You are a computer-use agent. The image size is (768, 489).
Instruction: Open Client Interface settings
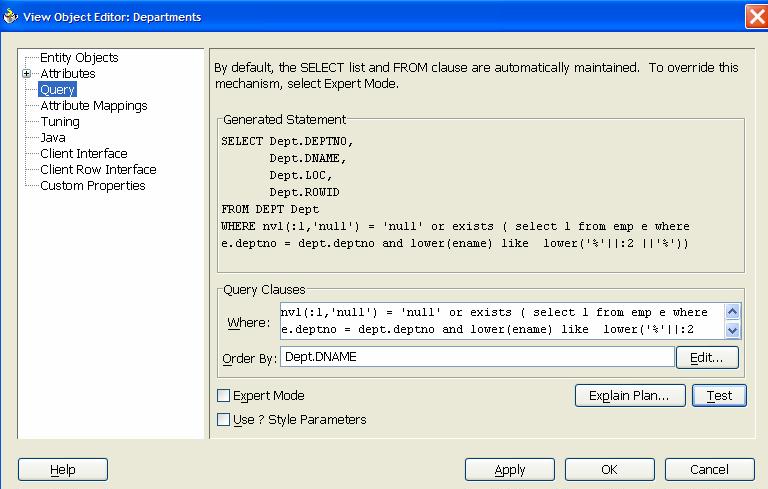(84, 154)
